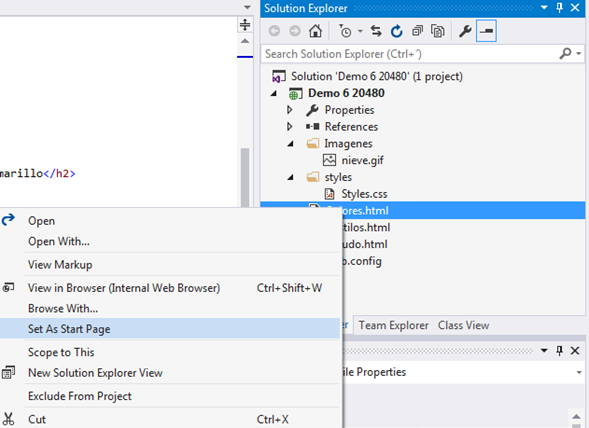The height and width of the screenshot is (428, 589).
Task: Click the editor split-view handle icon
Action: (245, 25)
